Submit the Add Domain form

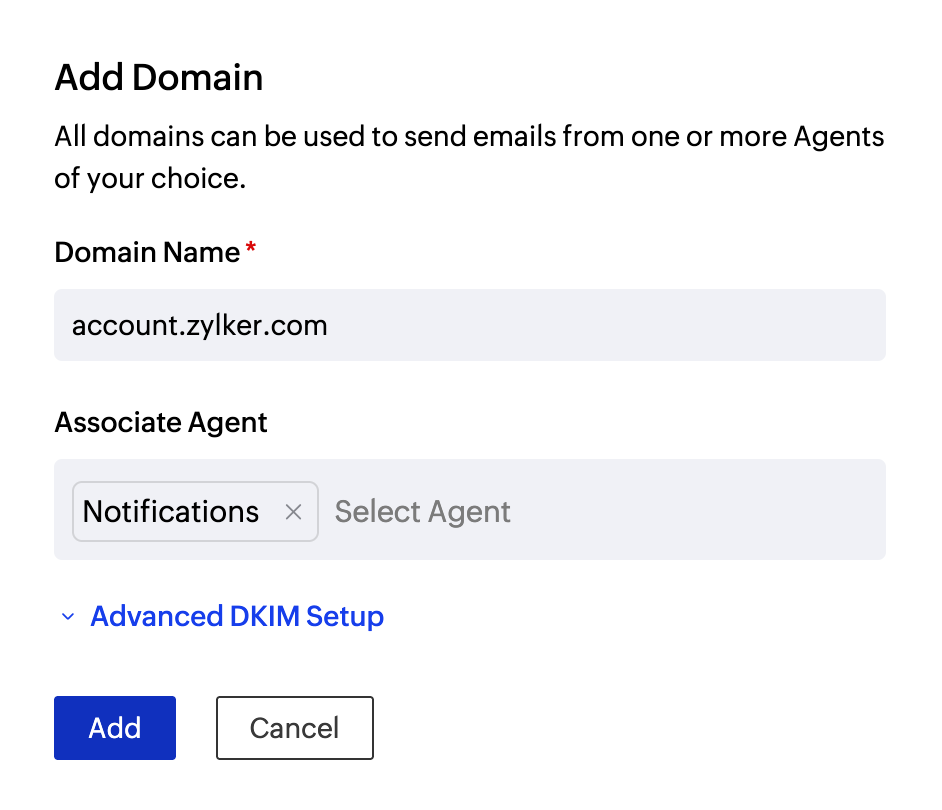click(x=114, y=728)
